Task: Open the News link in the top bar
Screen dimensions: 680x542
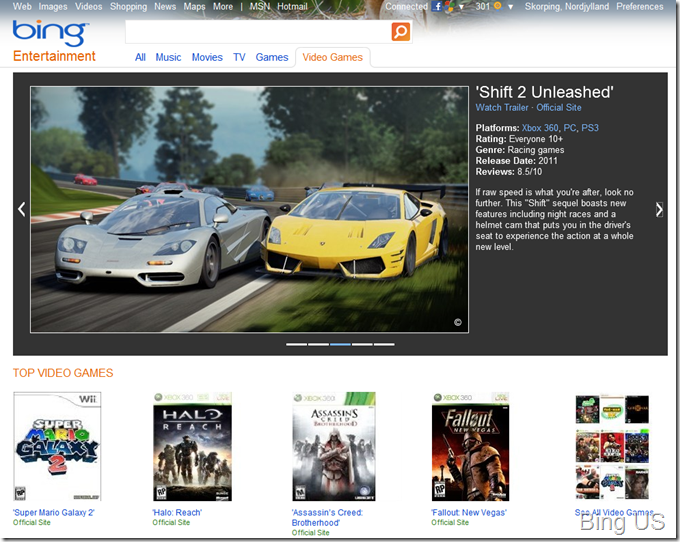Action: click(165, 7)
